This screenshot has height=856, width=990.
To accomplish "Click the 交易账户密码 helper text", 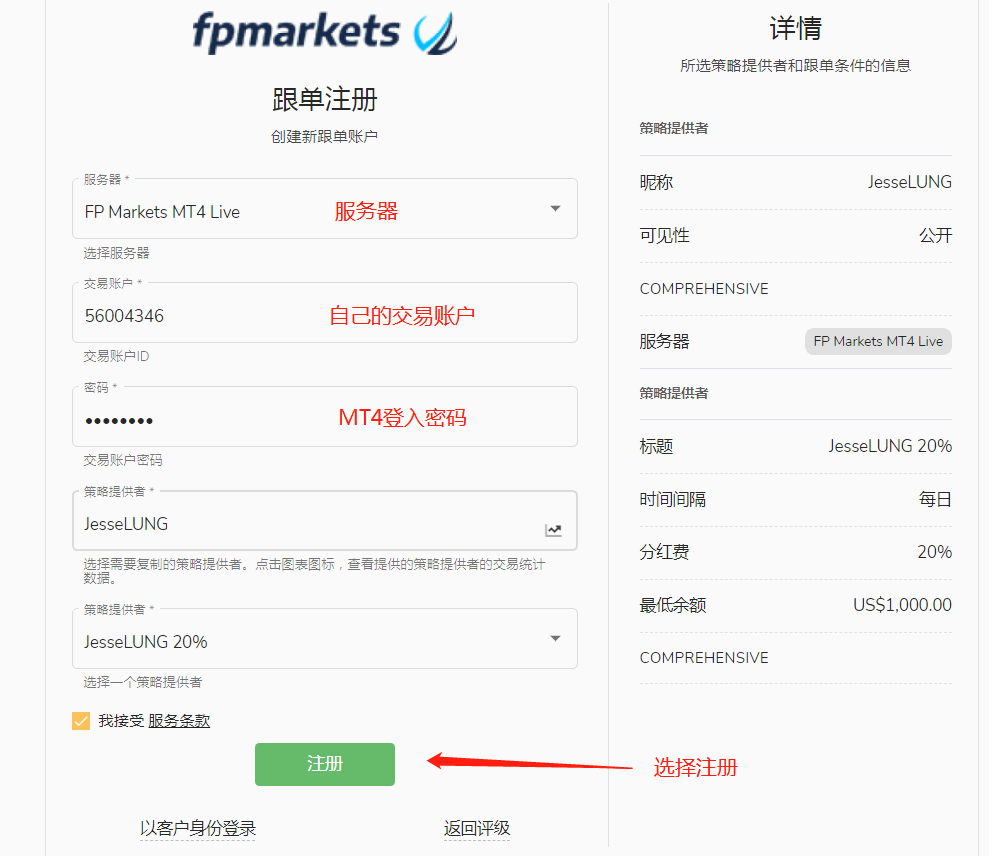I will pos(122,460).
